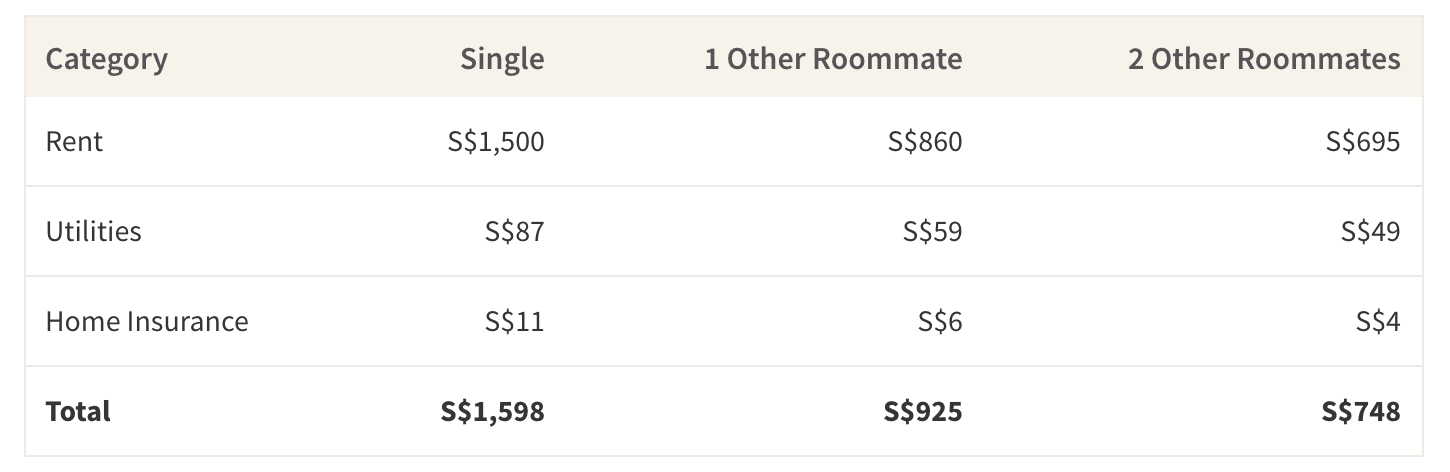
Task: Click the Home Insurance row label
Action: [147, 321]
